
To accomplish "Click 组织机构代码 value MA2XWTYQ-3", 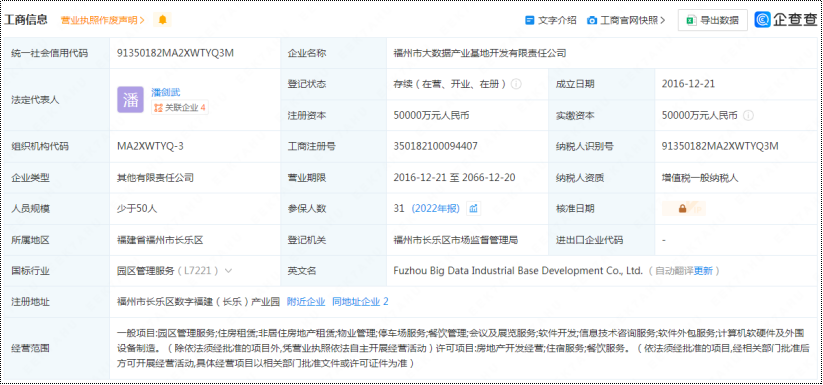I will tap(150, 146).
